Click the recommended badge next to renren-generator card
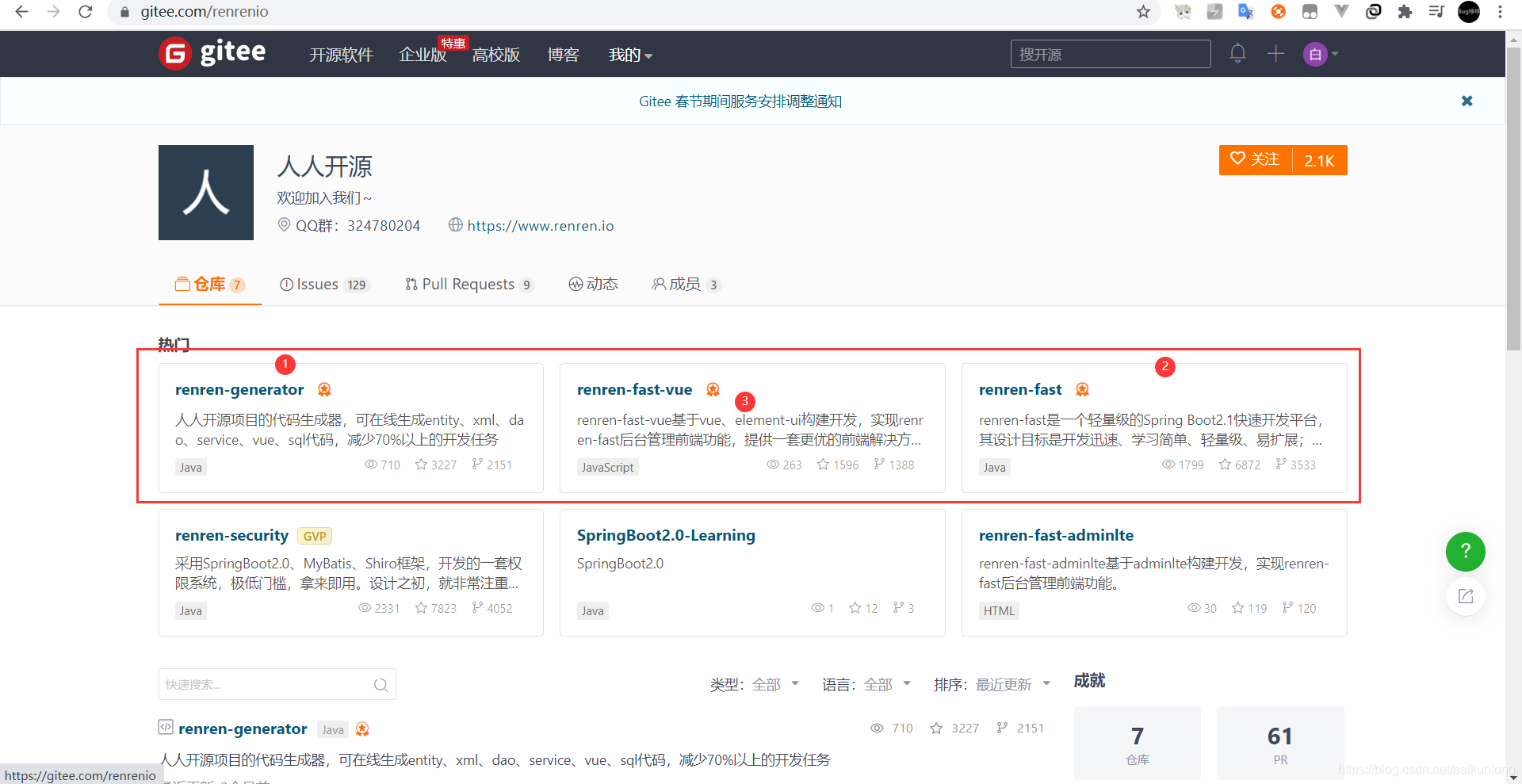Viewport: 1522px width, 784px height. 324,389
